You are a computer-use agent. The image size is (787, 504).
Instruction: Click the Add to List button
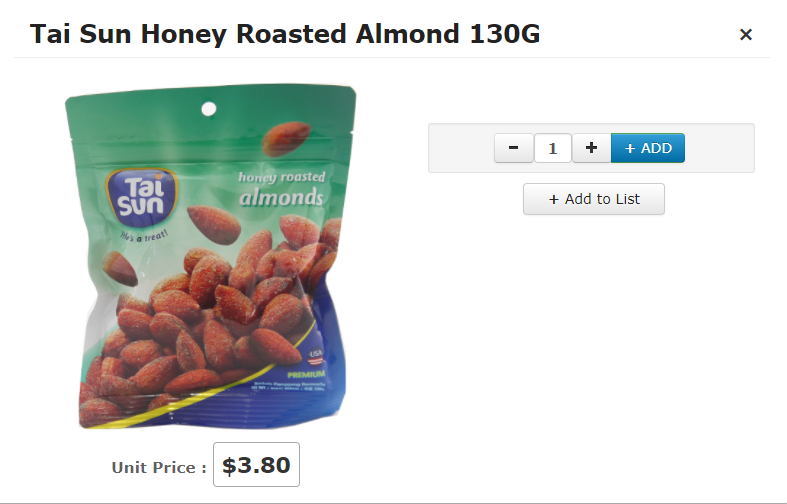[594, 199]
